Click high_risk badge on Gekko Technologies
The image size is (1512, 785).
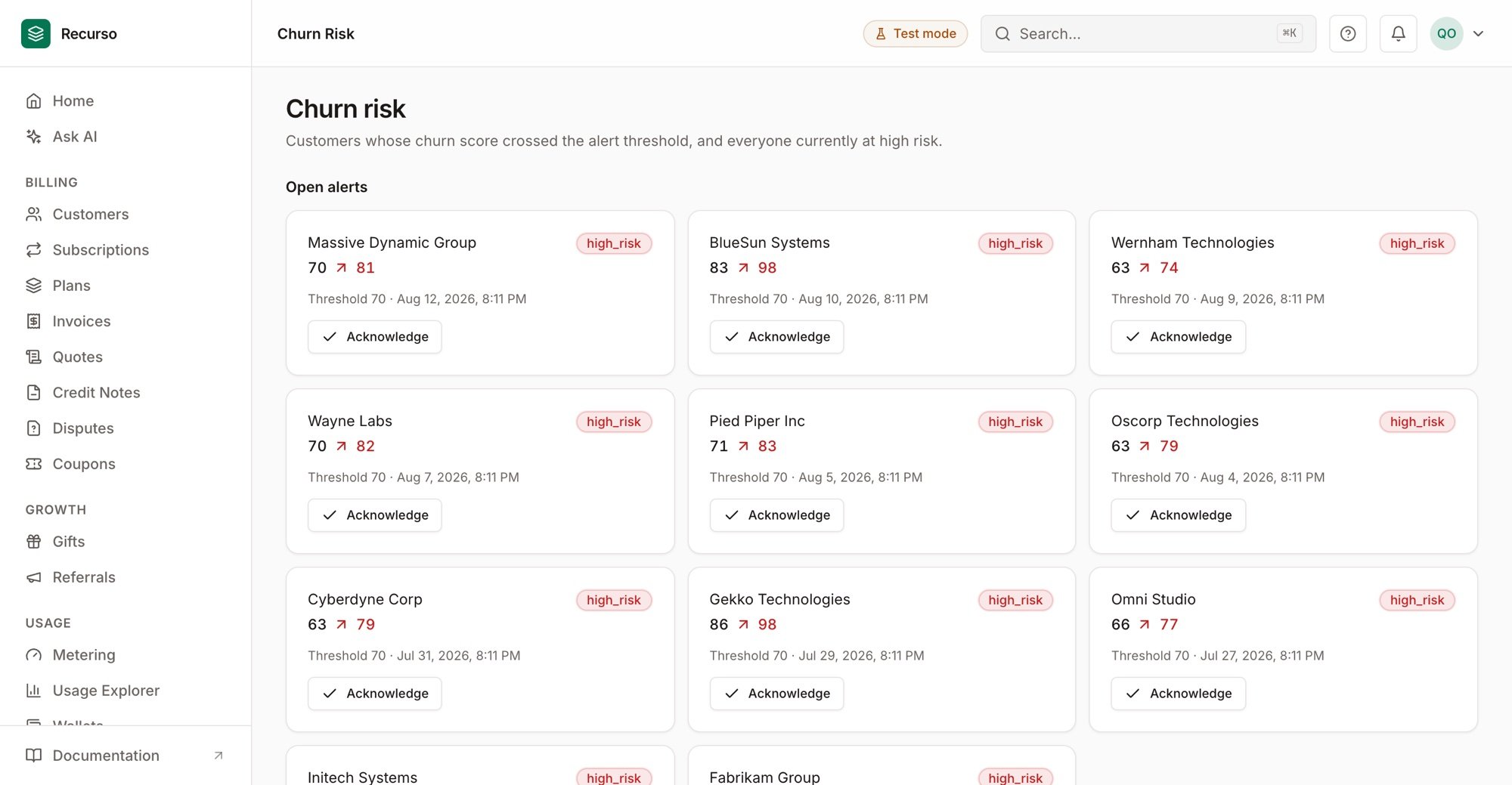click(x=1015, y=600)
